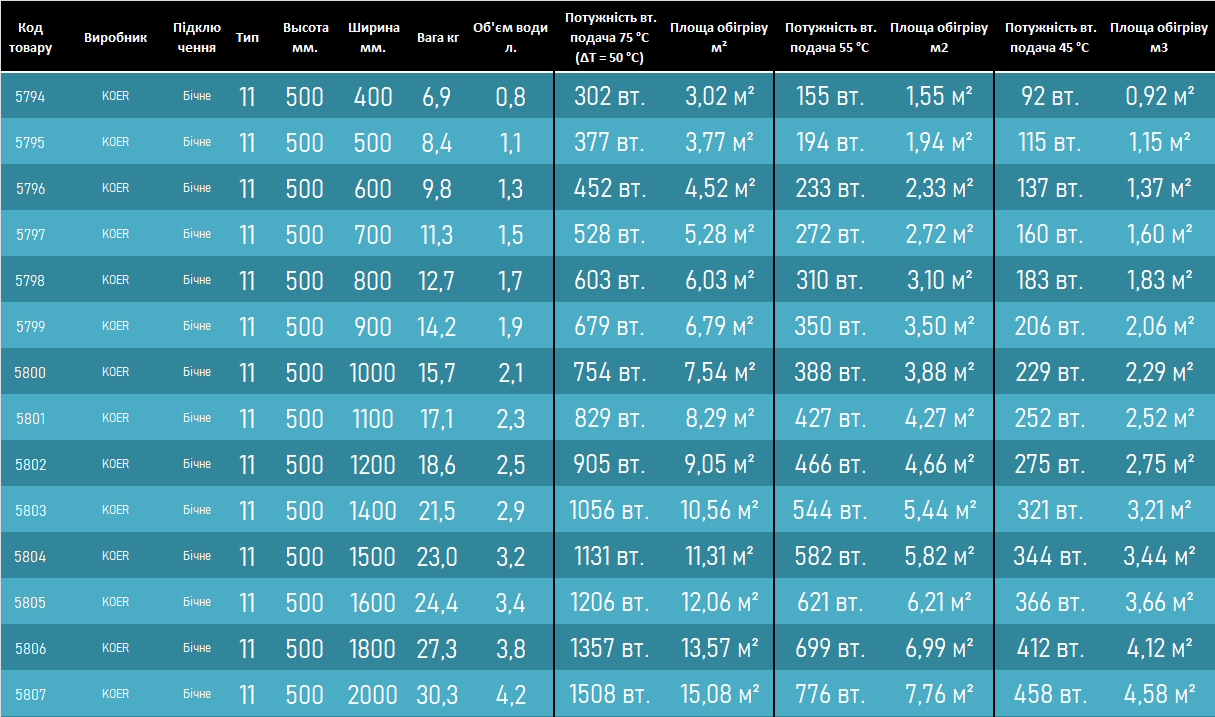1215x717 pixels.
Task: Click the 'Потужність вт. подача 45 °C' header
Action: (1050, 37)
